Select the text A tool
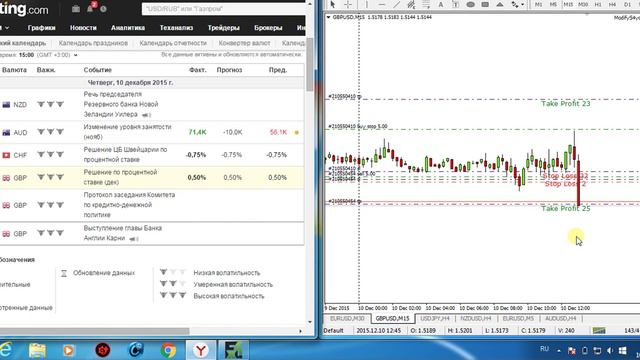The image size is (640, 360). (440, 4)
